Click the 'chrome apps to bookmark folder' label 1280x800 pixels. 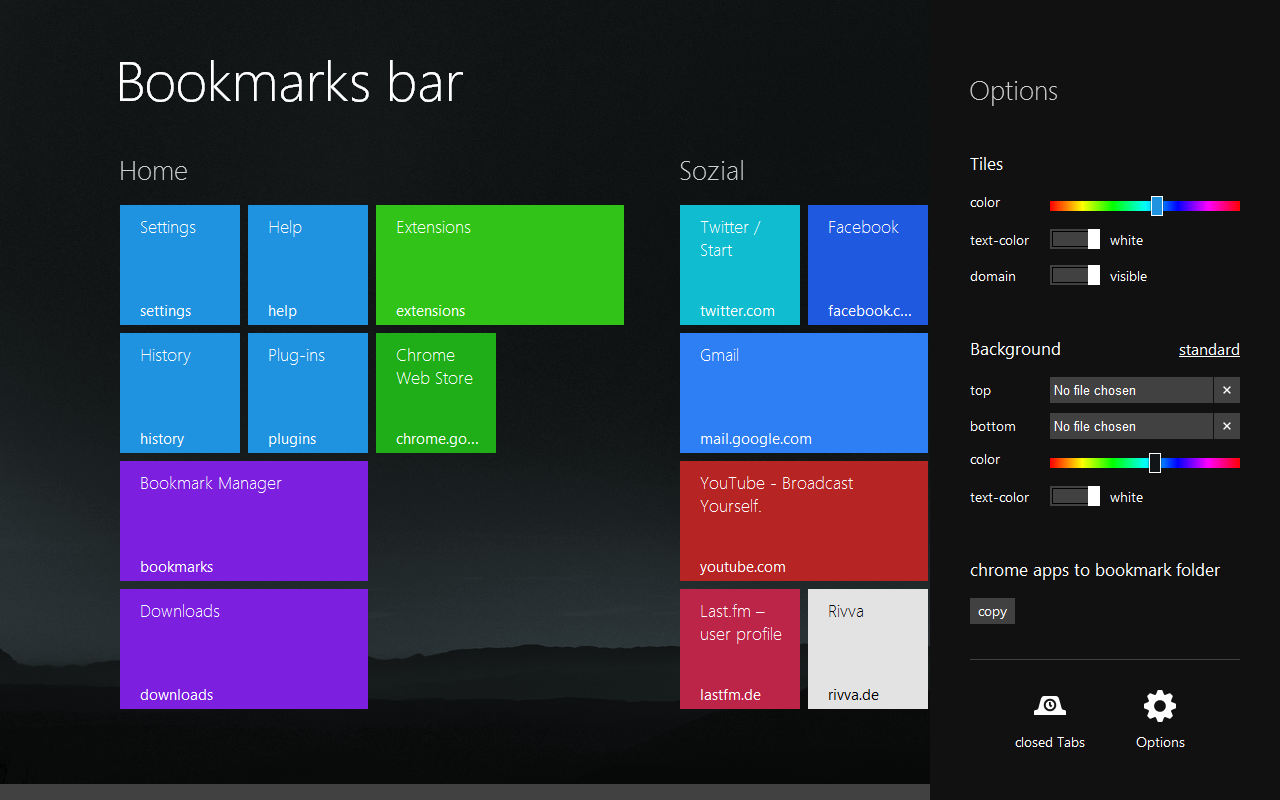1095,570
